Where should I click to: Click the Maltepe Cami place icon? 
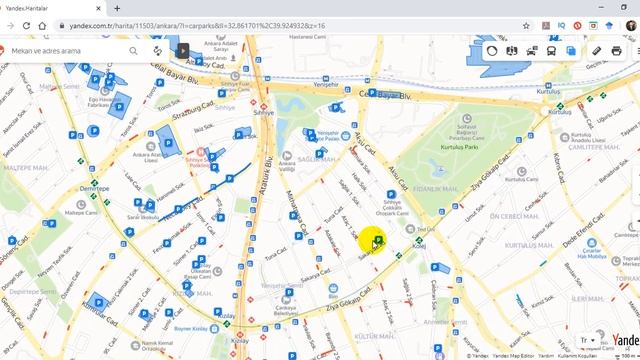click(x=81, y=204)
